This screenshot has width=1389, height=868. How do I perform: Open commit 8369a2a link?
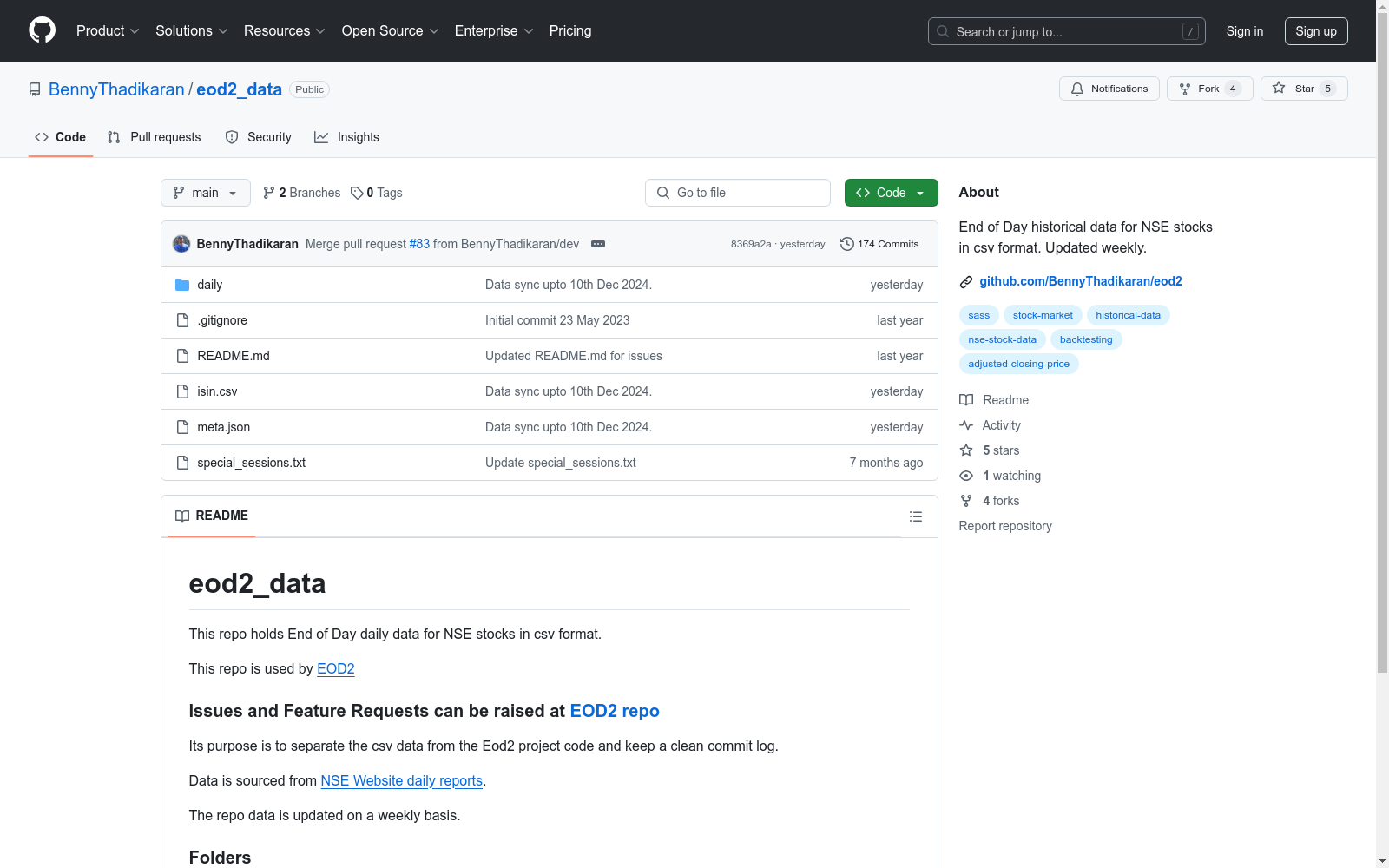point(751,244)
